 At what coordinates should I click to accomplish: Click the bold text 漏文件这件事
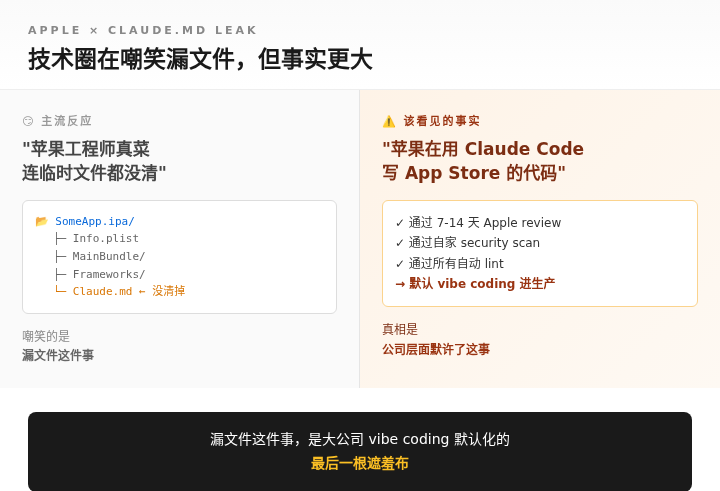[58, 355]
